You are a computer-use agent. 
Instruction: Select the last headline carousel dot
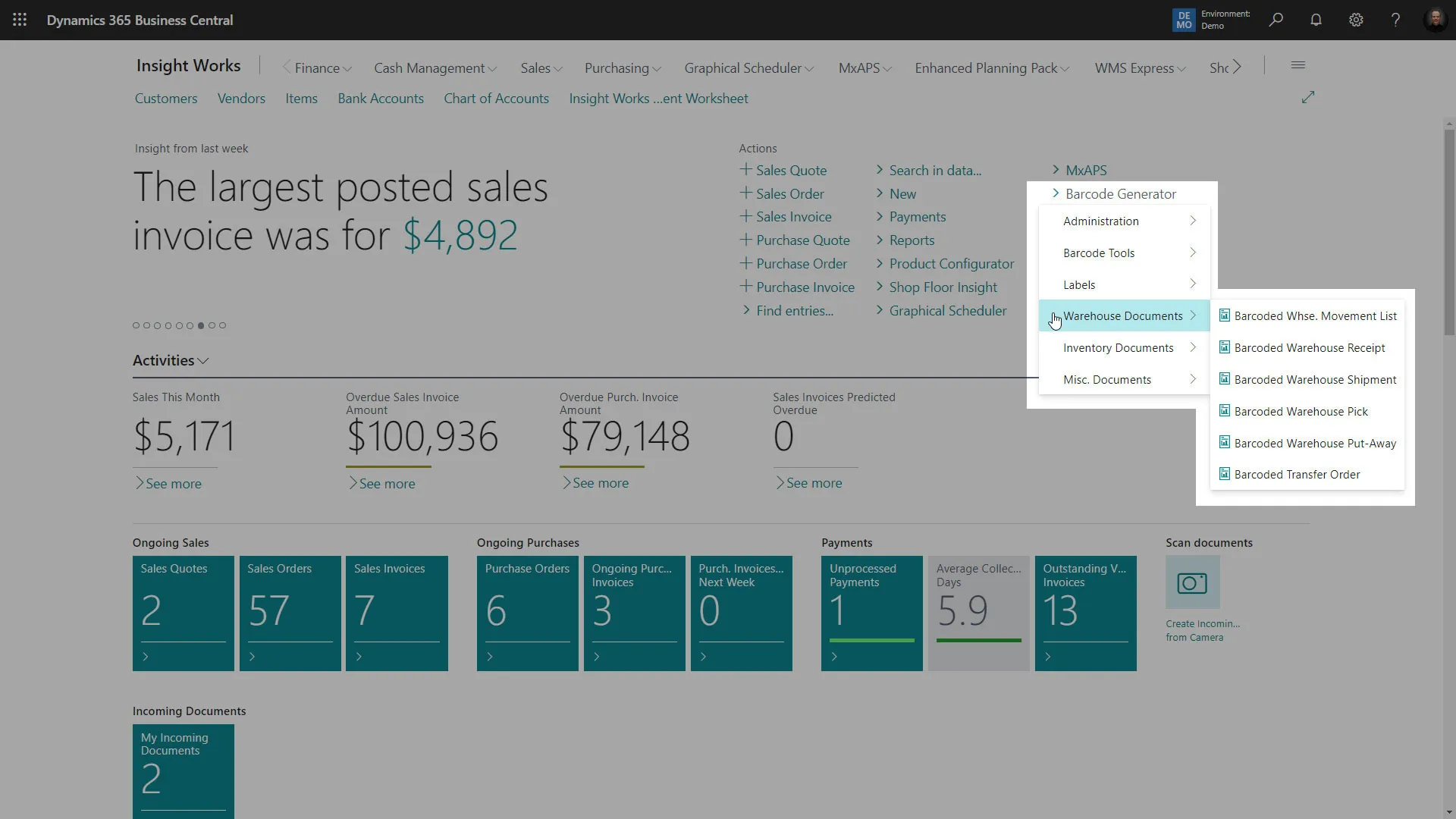click(222, 325)
